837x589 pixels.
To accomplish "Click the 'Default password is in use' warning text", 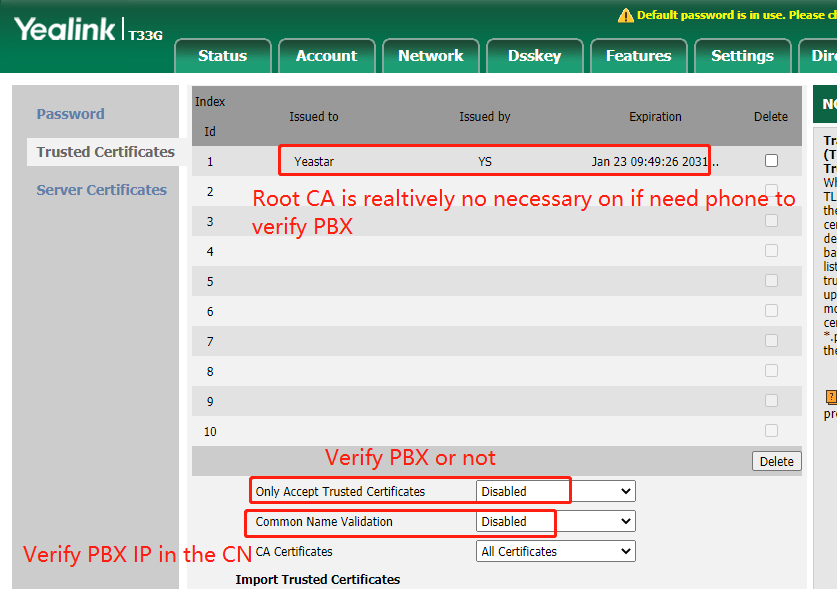I will tap(737, 15).
